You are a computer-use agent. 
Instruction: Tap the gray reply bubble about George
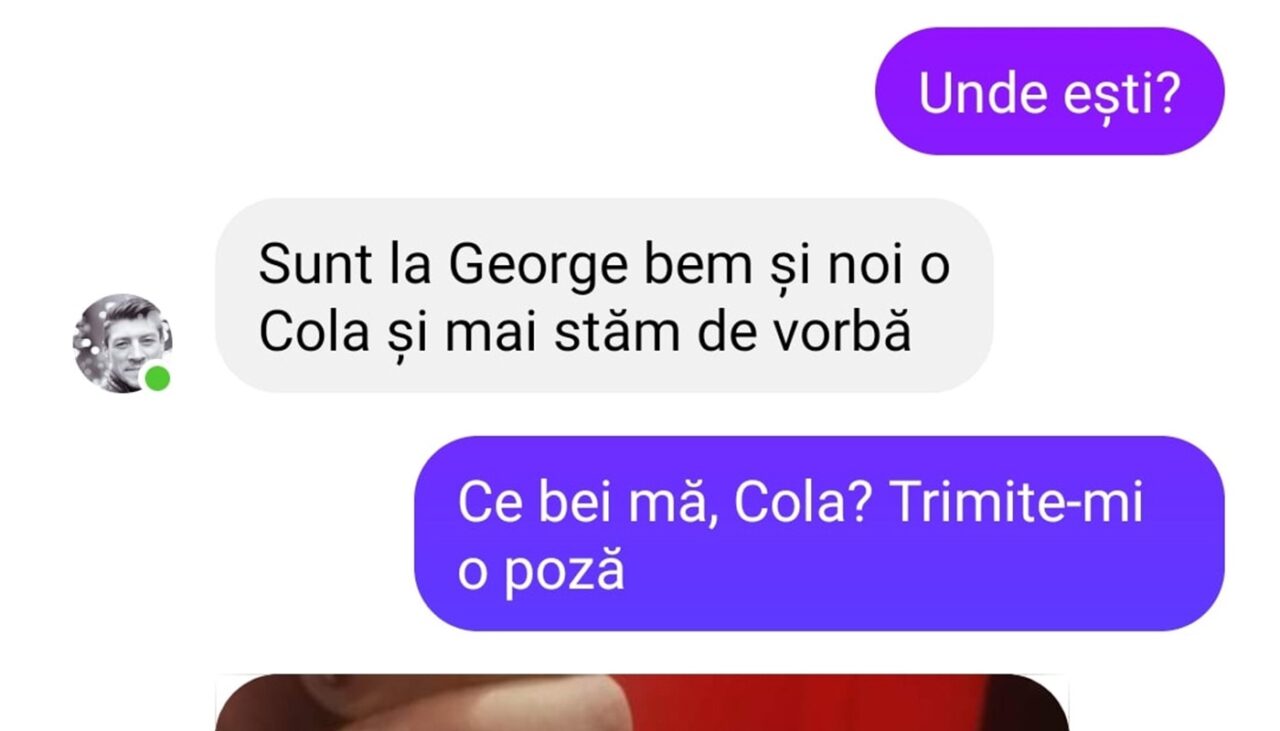click(x=604, y=295)
